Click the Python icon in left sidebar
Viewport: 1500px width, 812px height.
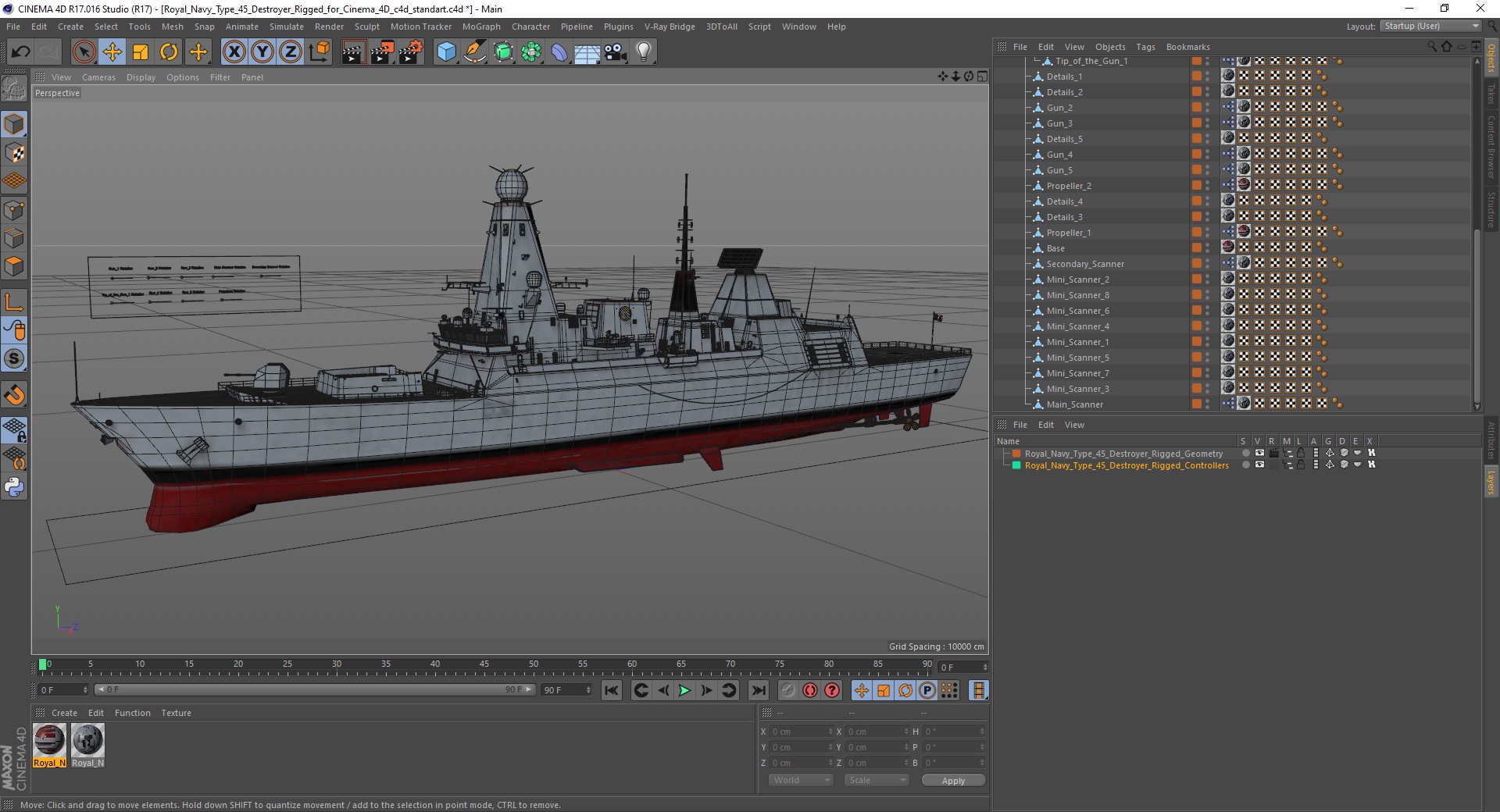pyautogui.click(x=14, y=487)
